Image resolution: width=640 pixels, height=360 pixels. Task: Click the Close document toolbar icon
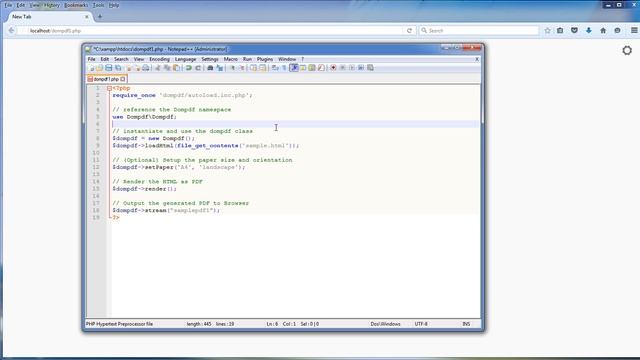tap(129, 68)
